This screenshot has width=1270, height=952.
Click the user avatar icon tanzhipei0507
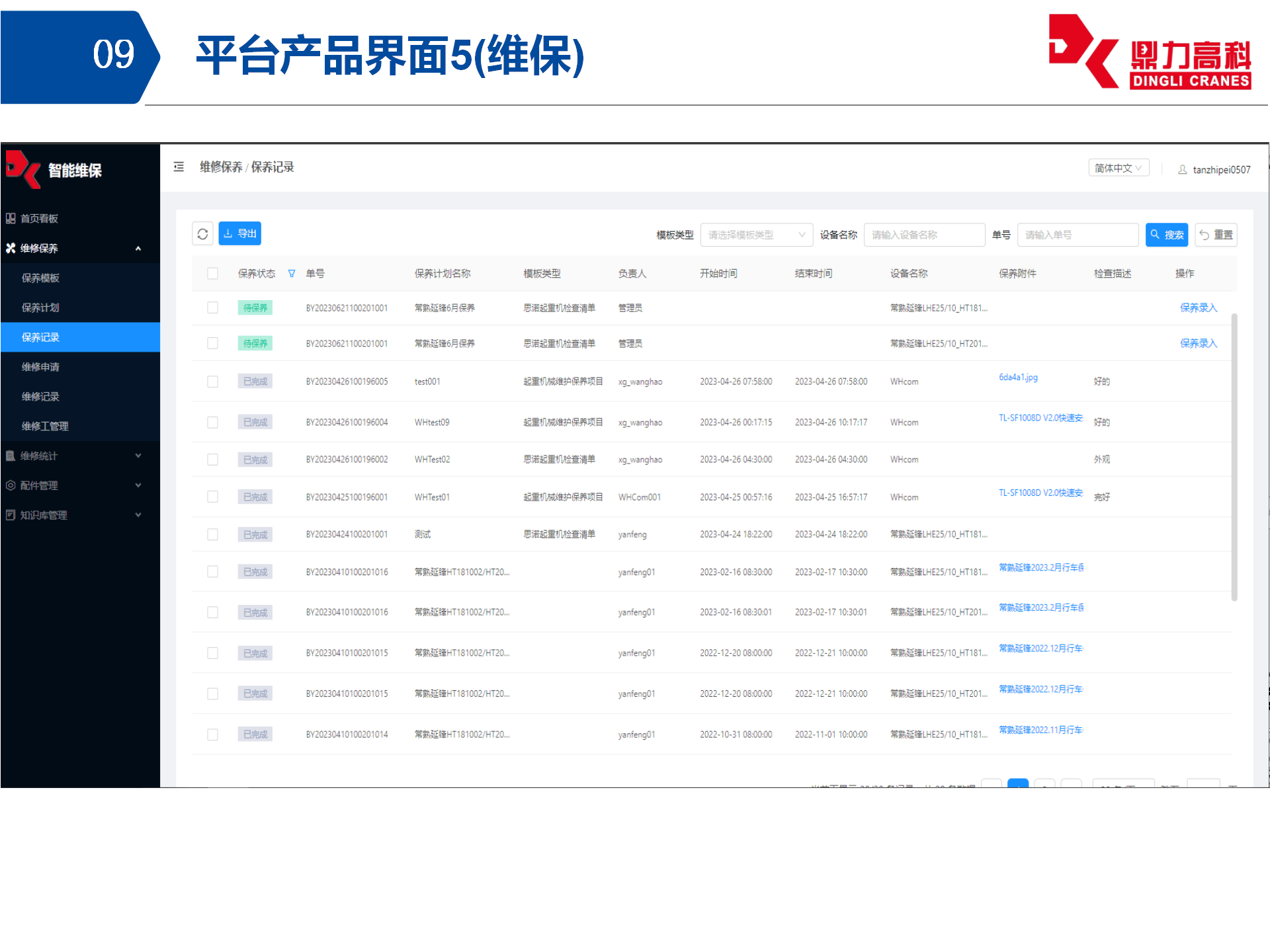(x=1183, y=170)
